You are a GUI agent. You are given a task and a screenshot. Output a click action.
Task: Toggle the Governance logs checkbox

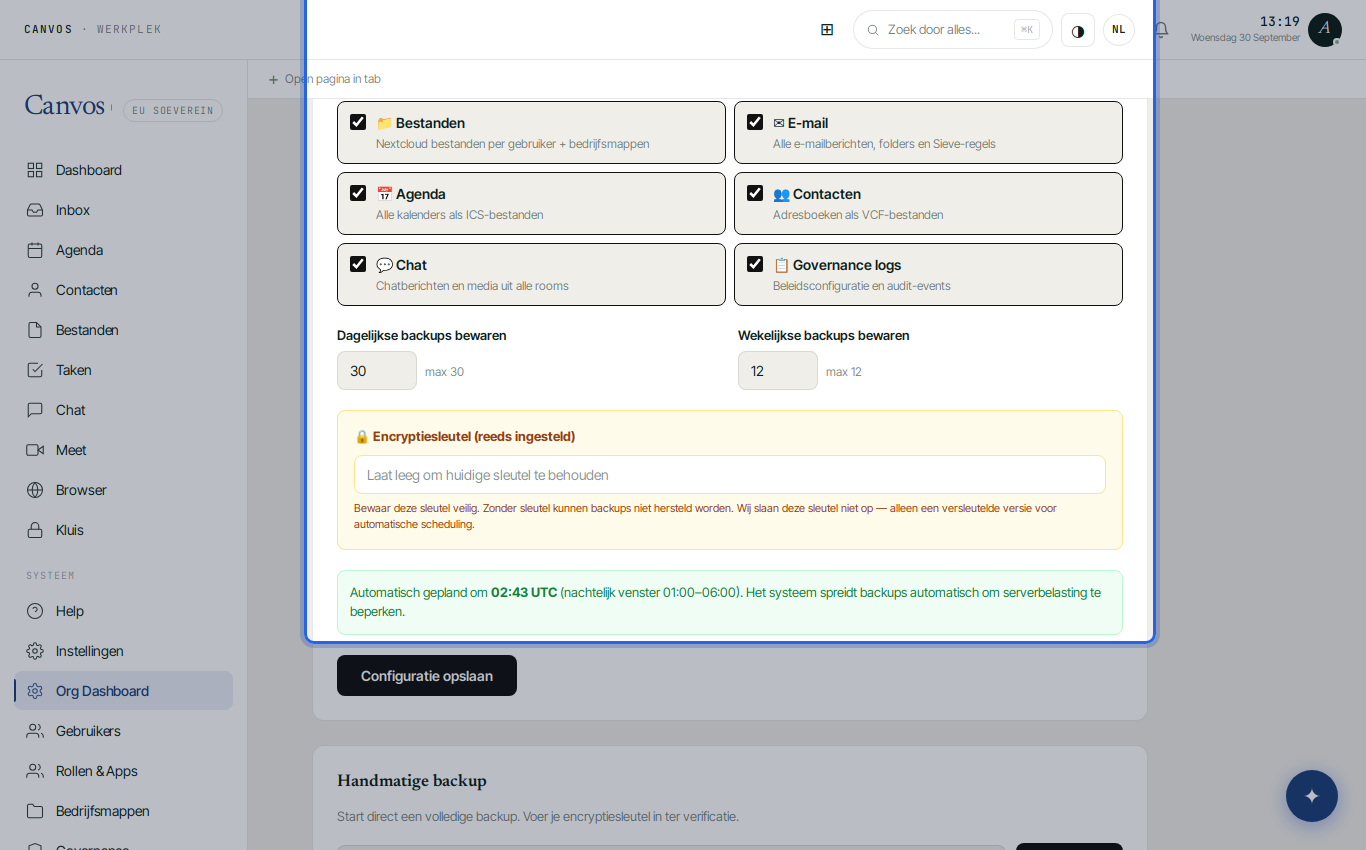coord(755,264)
